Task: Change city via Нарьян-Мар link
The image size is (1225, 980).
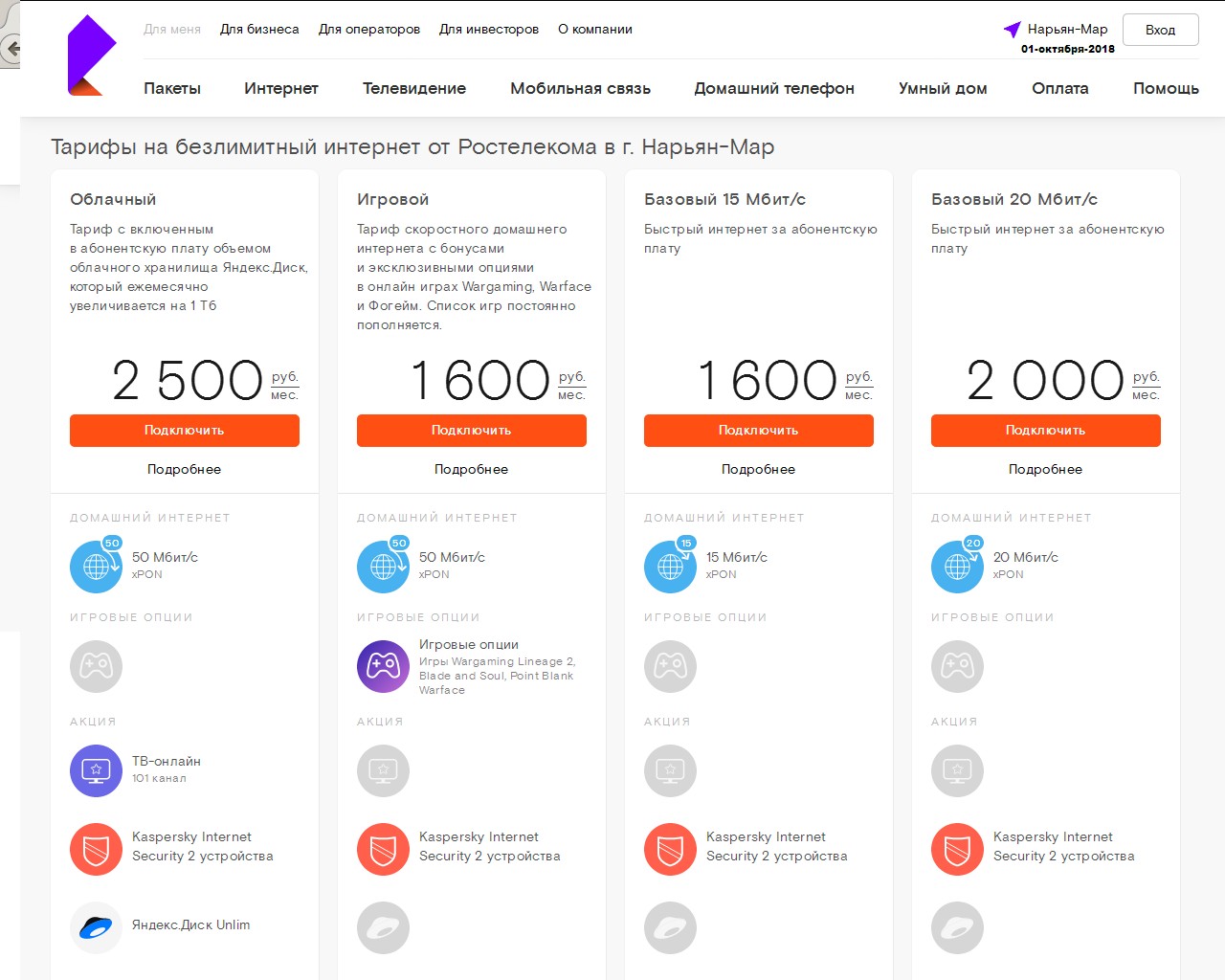Action: point(1067,29)
